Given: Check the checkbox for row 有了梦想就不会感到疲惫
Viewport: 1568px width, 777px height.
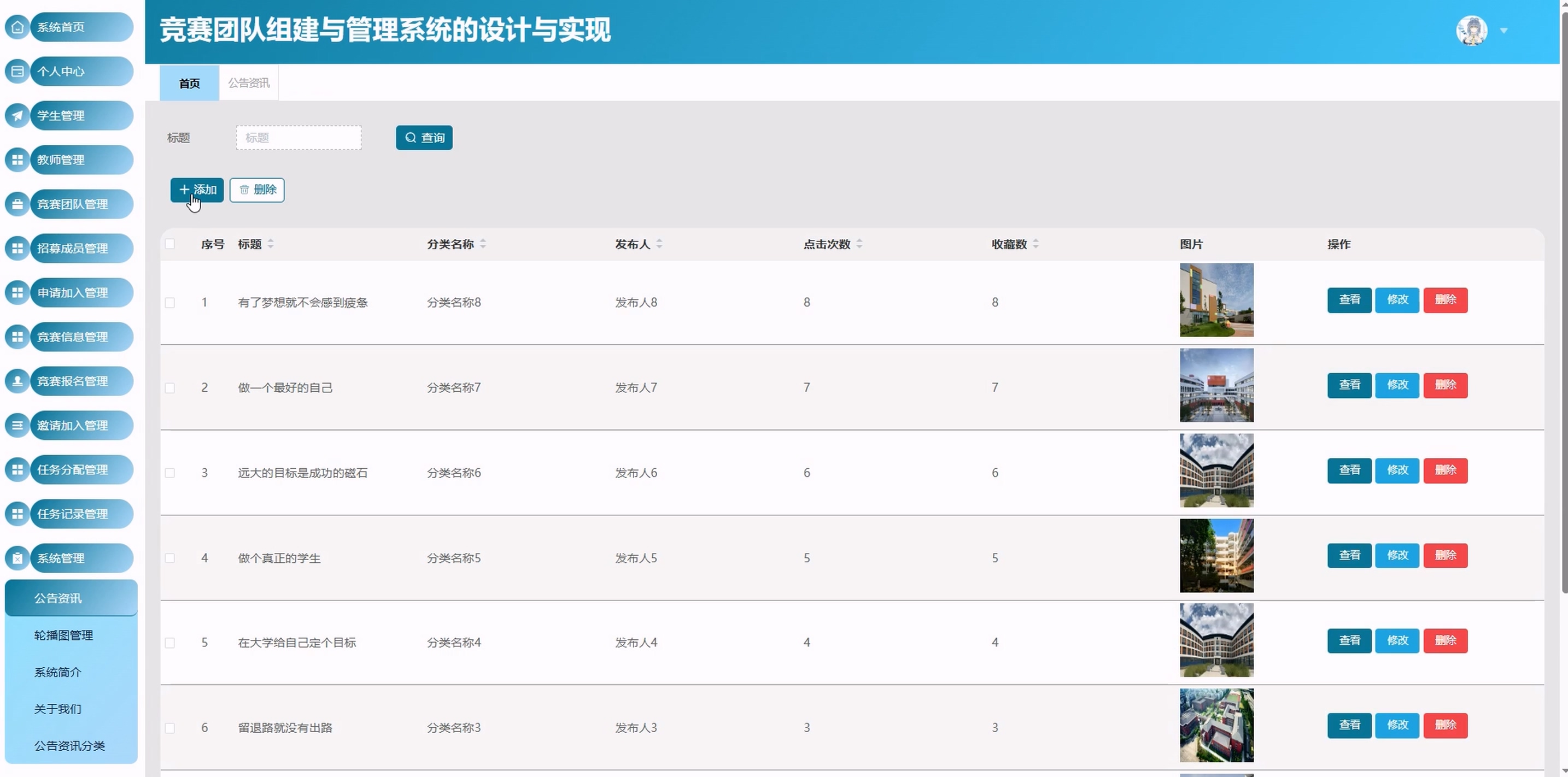Looking at the screenshot, I should coord(170,303).
